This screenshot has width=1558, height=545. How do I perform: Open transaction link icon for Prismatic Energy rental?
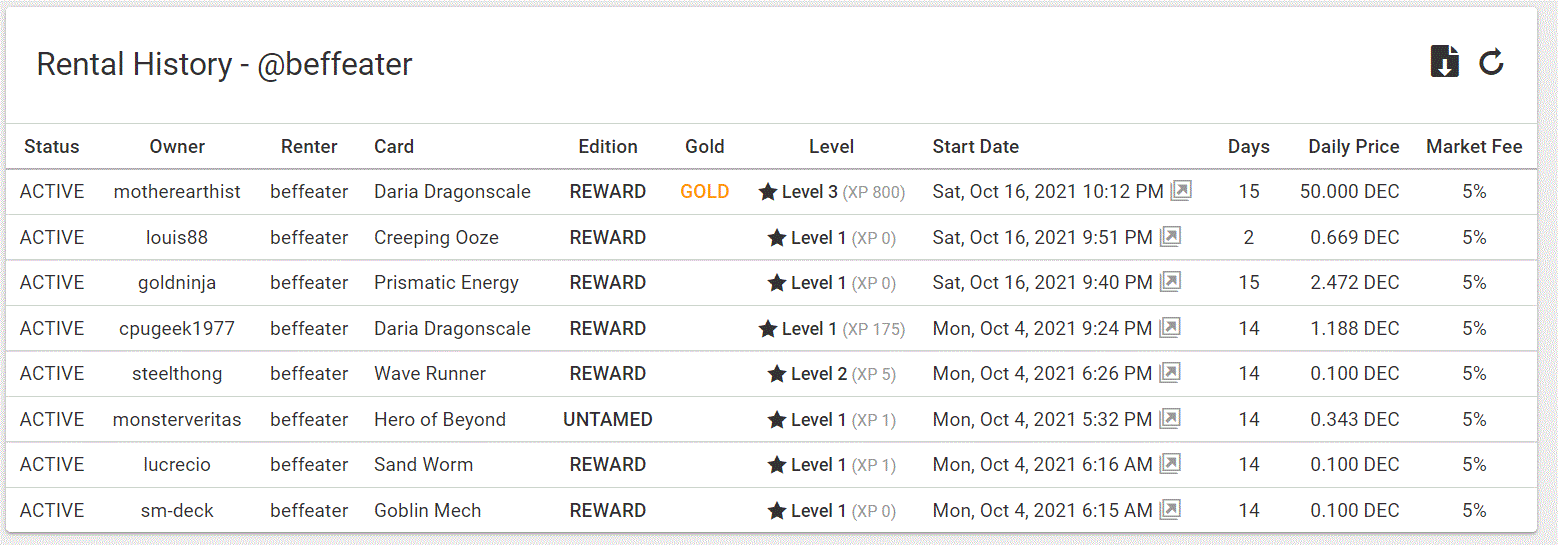[x=1170, y=282]
